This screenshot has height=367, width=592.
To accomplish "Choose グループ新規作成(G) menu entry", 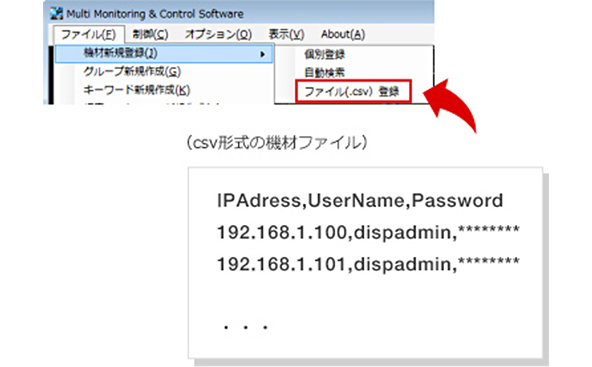I will [132, 71].
